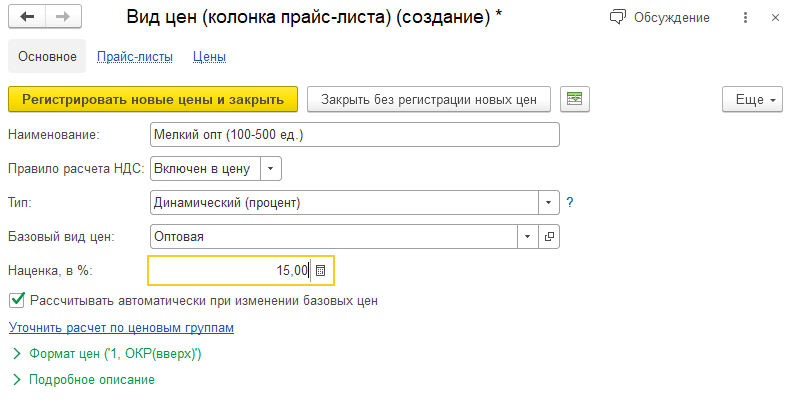
Task: Click the forward navigation arrow
Action: 63,18
